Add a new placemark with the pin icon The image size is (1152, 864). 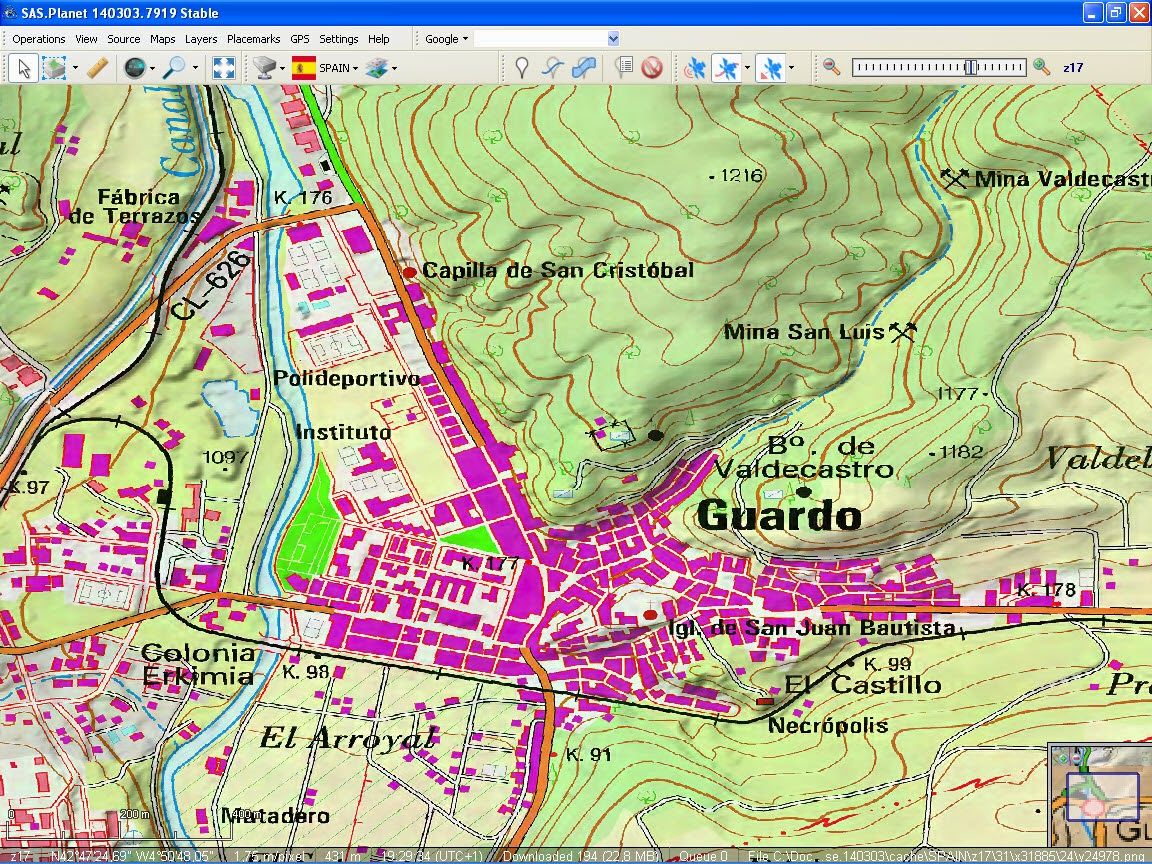point(522,68)
